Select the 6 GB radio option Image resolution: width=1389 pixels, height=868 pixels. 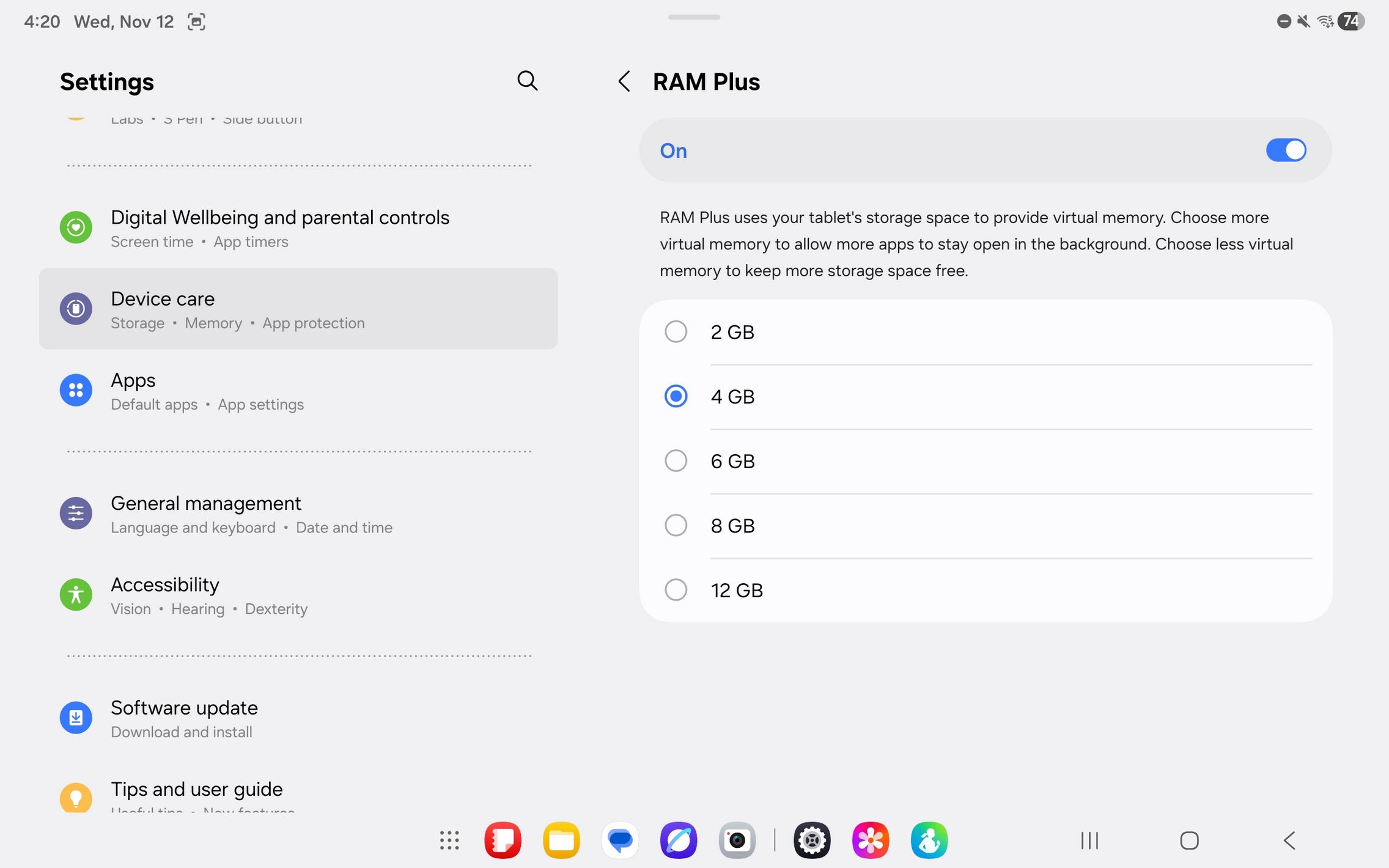click(x=676, y=461)
